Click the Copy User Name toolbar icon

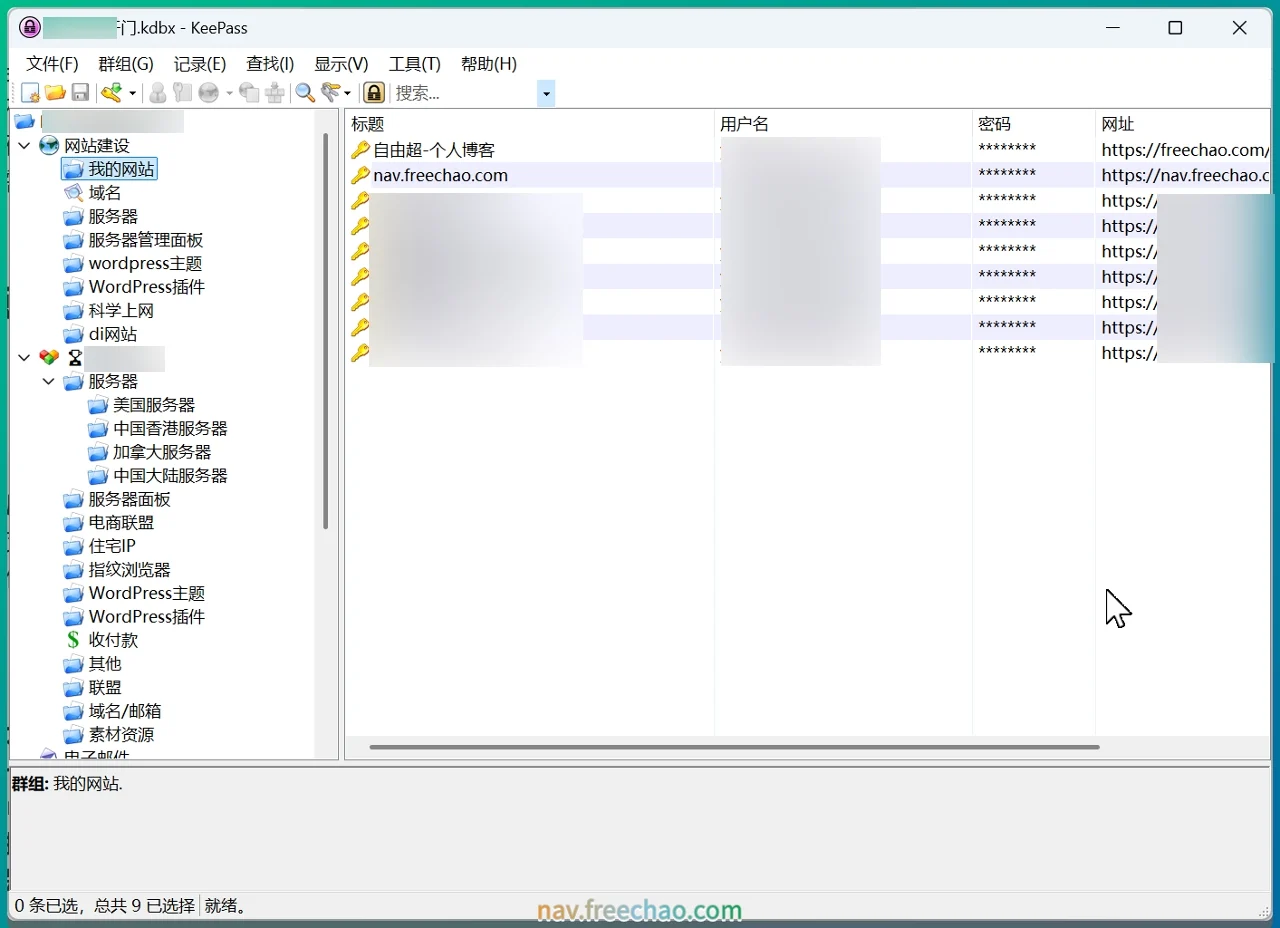click(158, 93)
